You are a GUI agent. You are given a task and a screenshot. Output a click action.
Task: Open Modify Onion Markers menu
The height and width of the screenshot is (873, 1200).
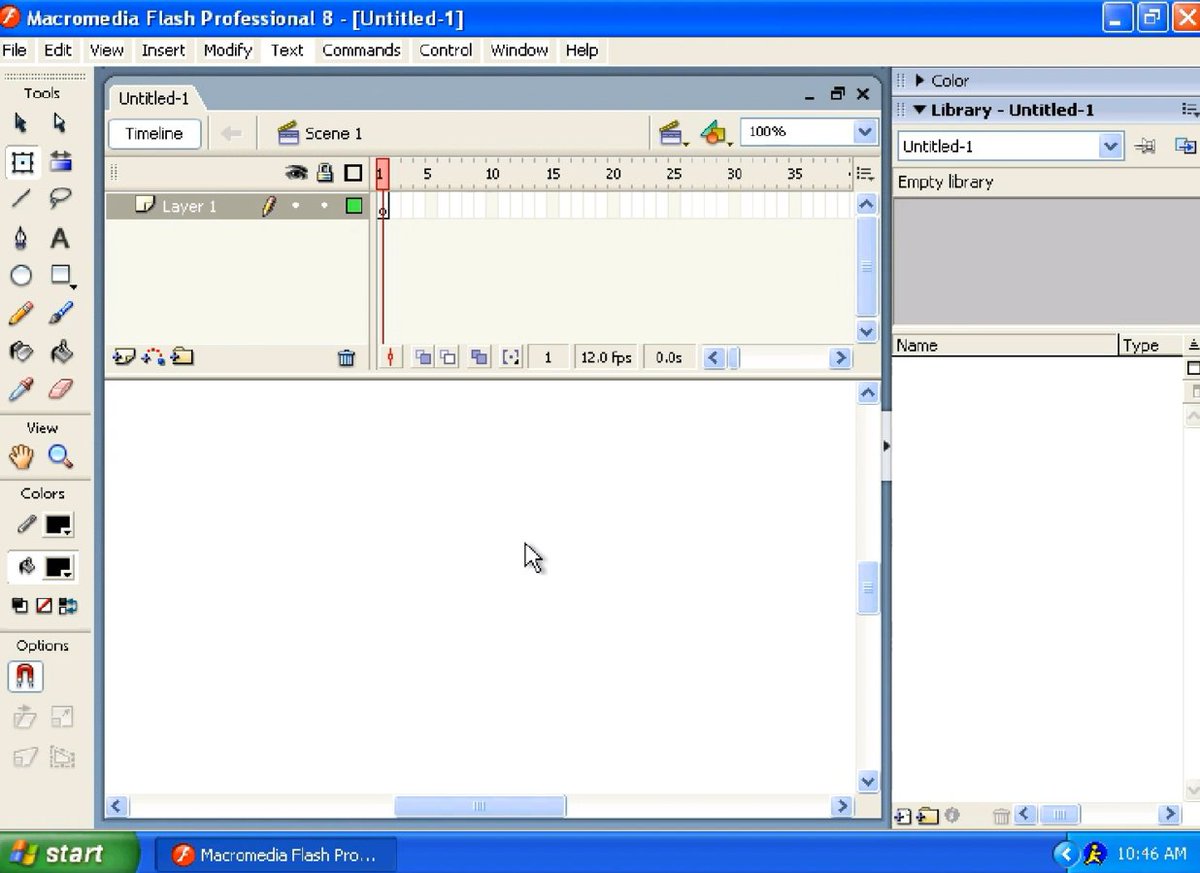click(511, 357)
